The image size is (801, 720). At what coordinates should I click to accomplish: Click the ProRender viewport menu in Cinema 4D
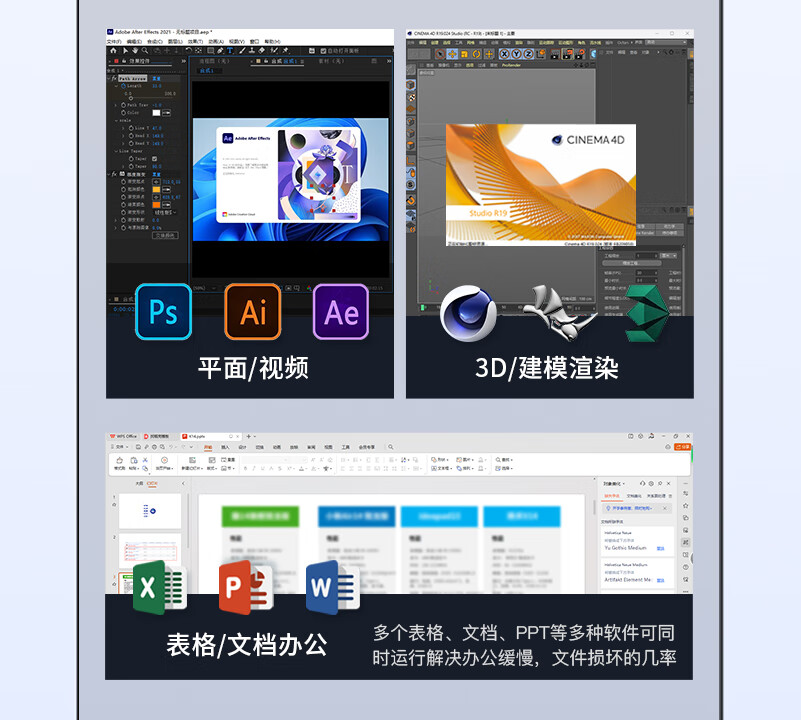tap(511, 65)
